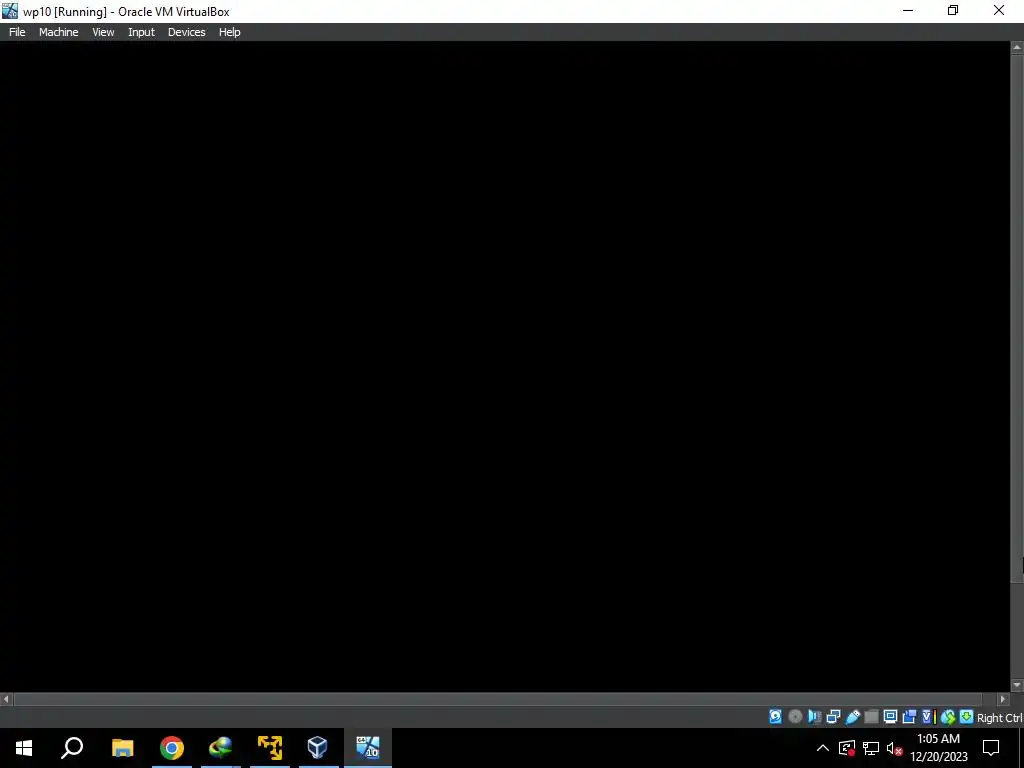Click the Right Ctrl host key label
Screen dimensions: 1024x768
pyautogui.click(x=999, y=718)
